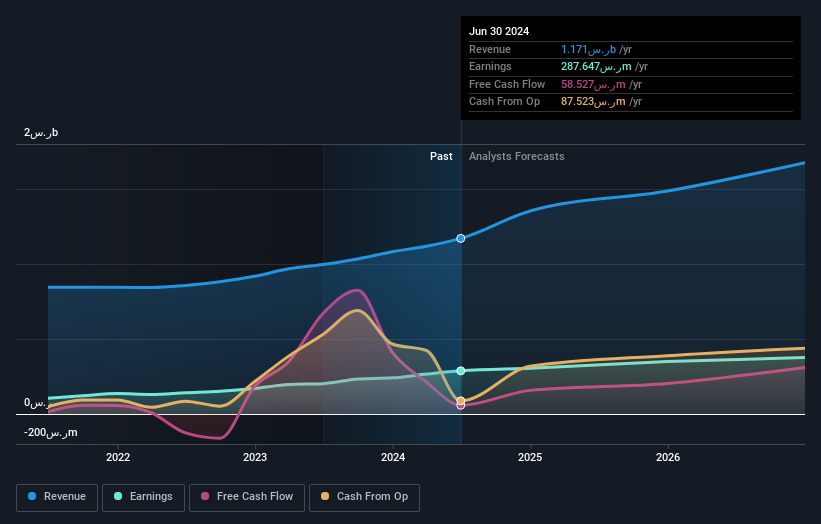Select the 2023 x-axis label

(x=255, y=457)
